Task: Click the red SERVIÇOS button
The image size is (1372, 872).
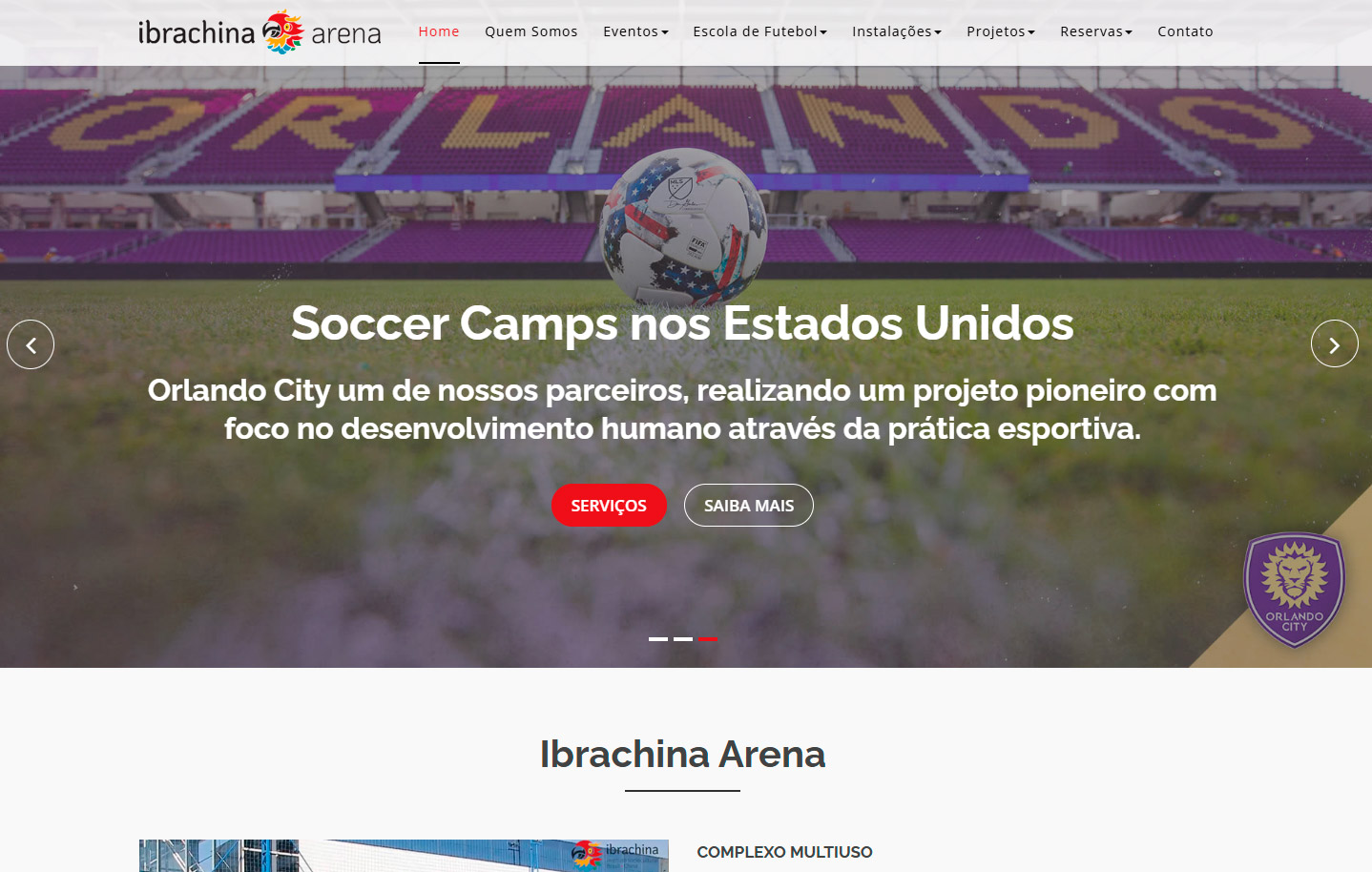Action: click(x=609, y=505)
